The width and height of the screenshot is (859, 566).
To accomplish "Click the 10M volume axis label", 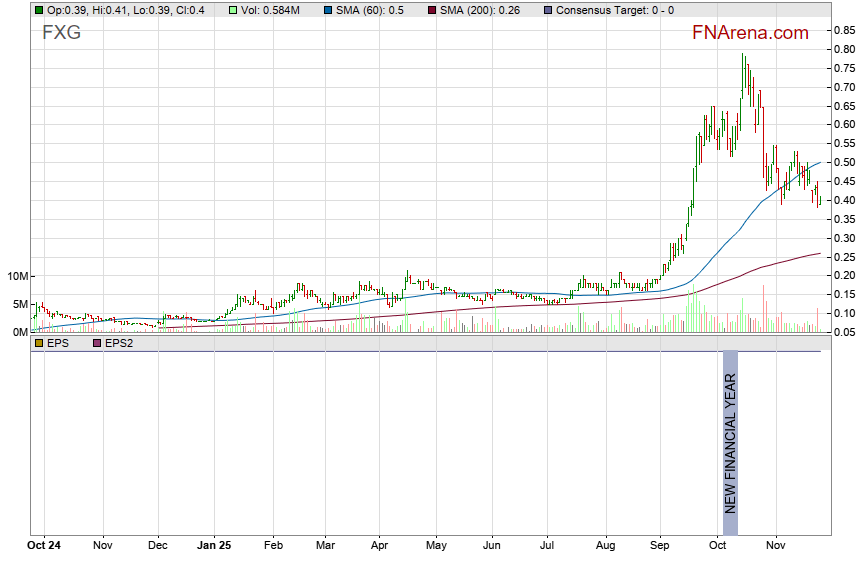I will click(15, 276).
